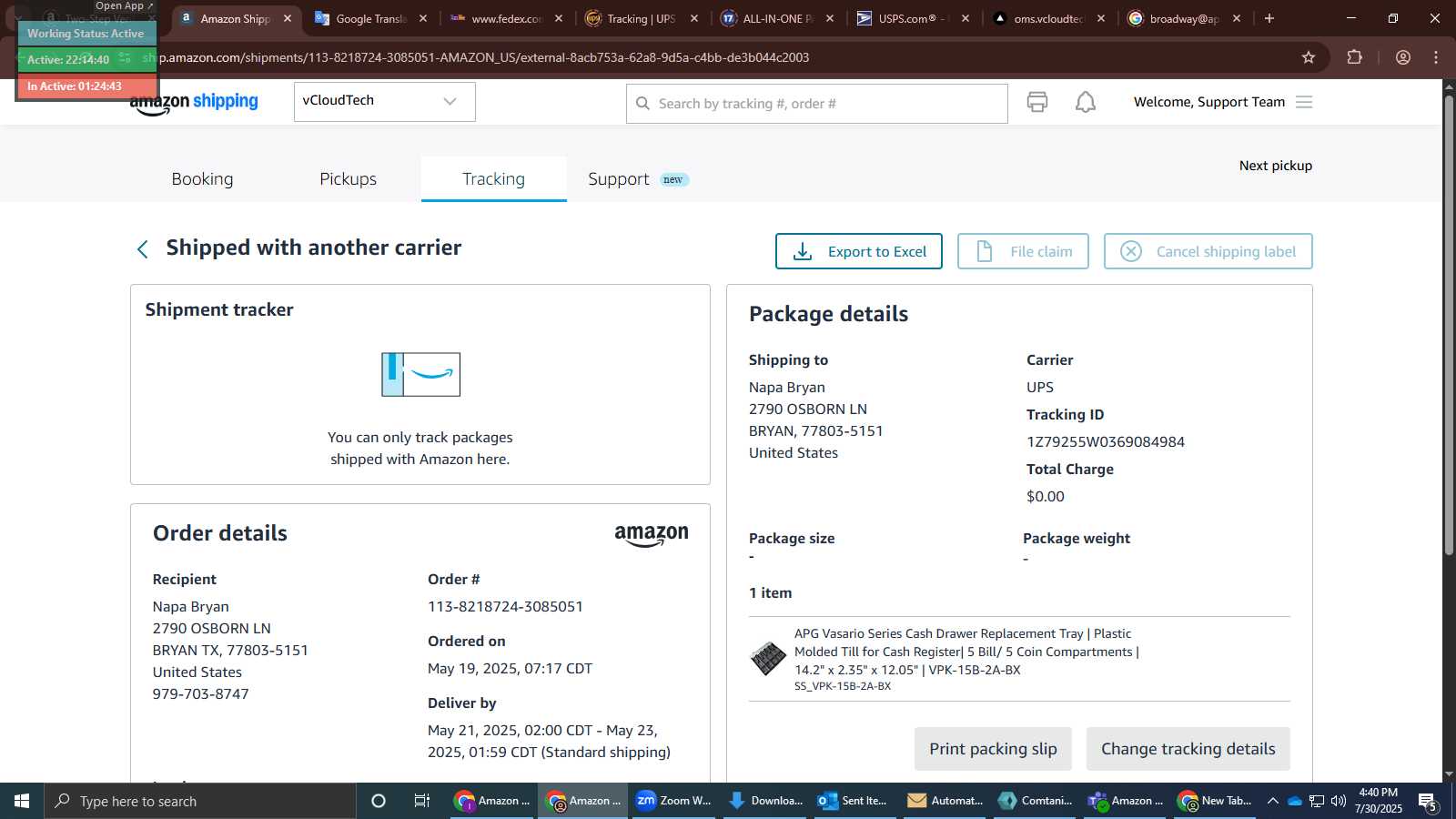Click the page vertical scrollbar

(1449, 323)
